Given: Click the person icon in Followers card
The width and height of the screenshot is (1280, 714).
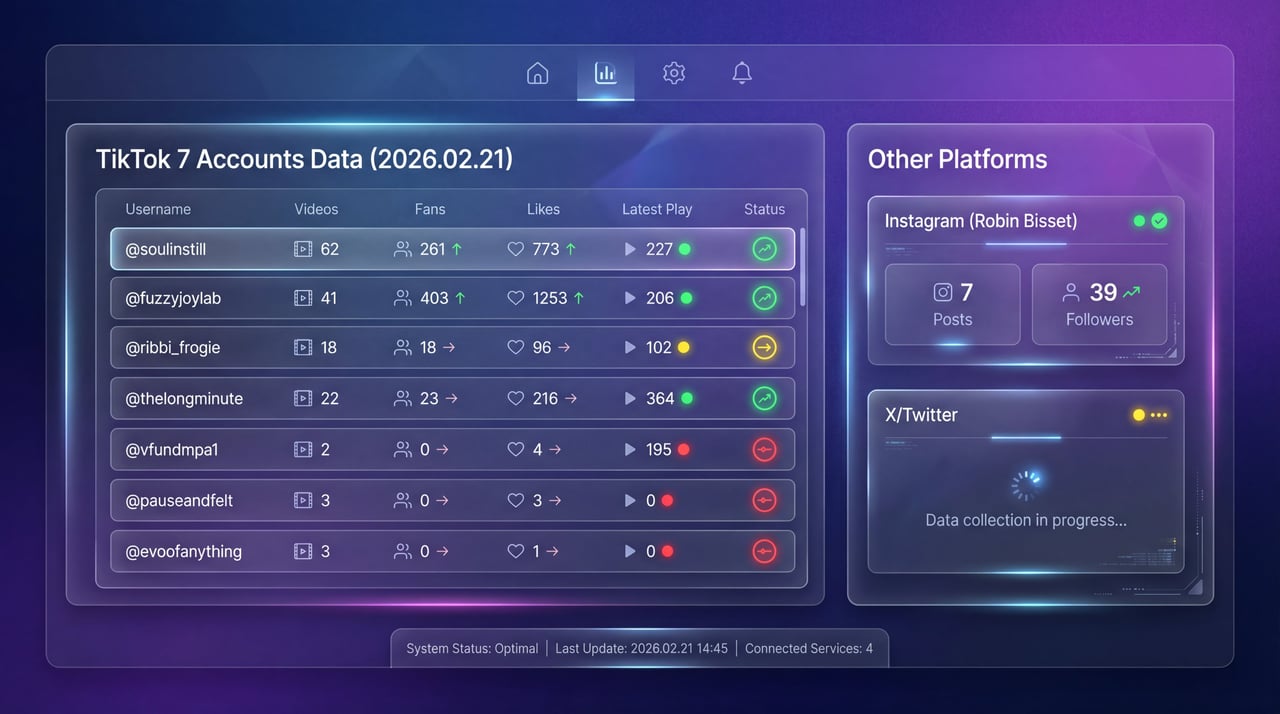Looking at the screenshot, I should (1071, 292).
